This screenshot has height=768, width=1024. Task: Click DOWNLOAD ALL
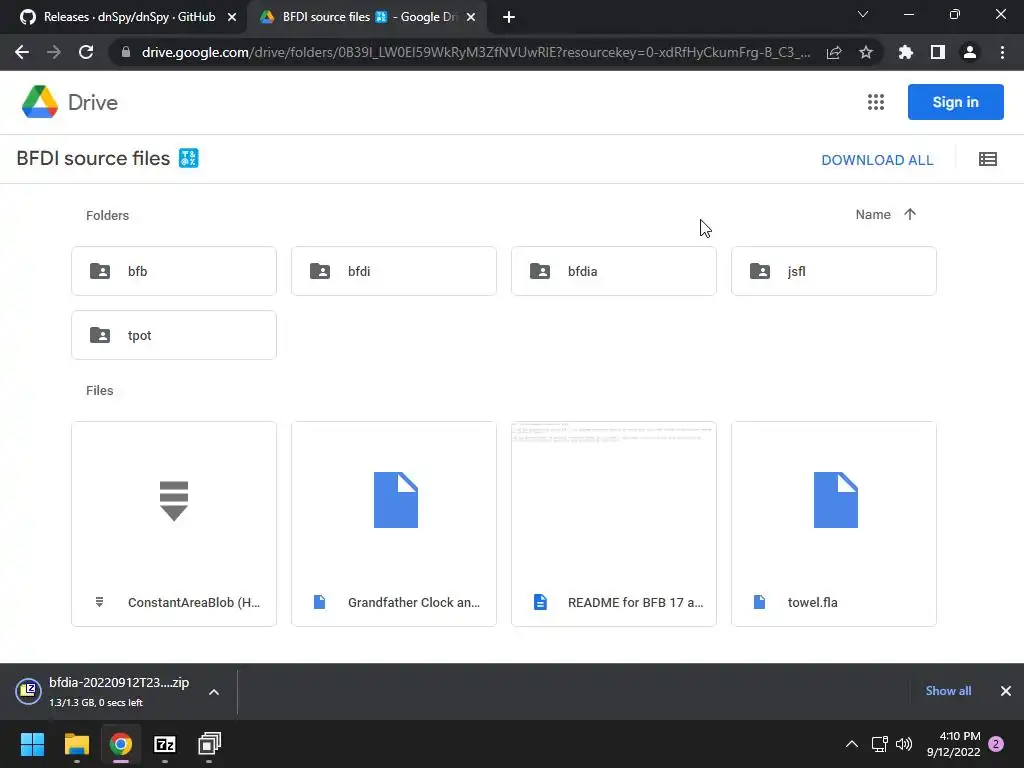877,160
